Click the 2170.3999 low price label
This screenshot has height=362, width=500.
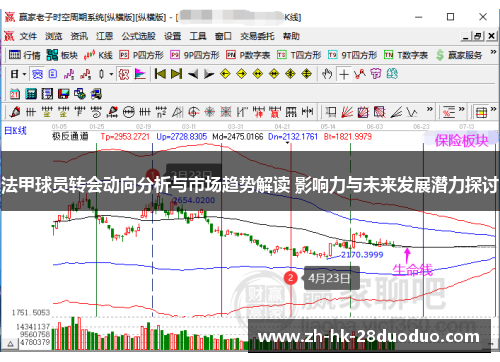(362, 255)
